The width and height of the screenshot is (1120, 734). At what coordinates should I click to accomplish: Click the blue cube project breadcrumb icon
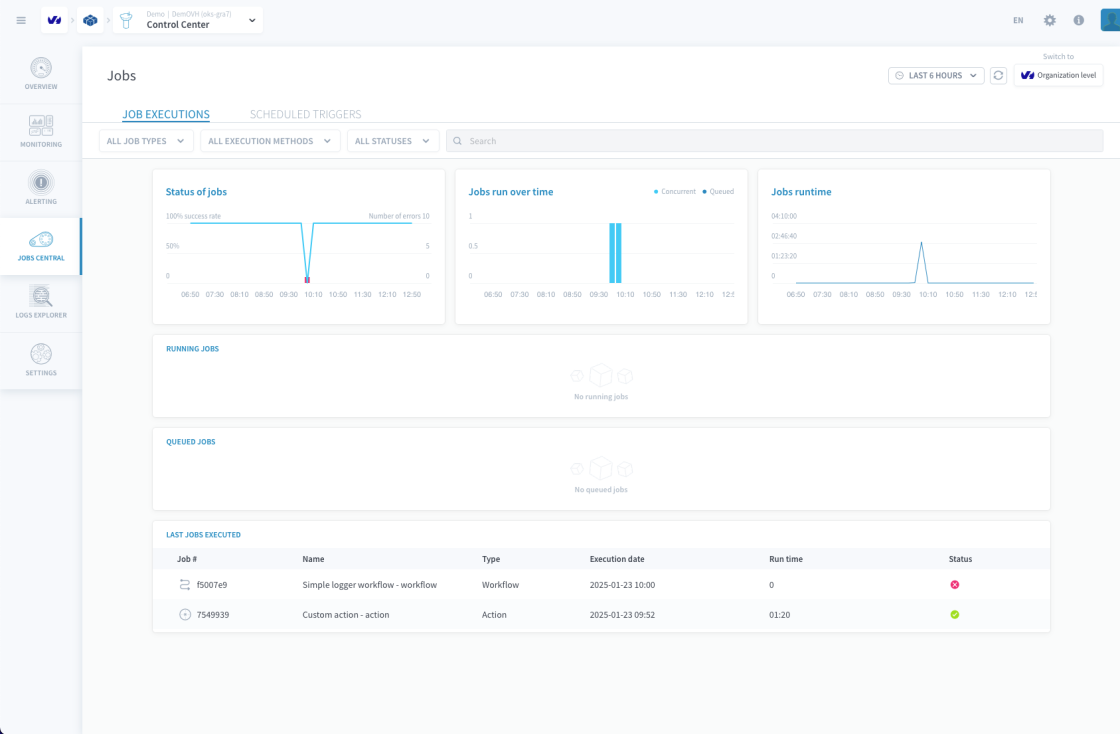tap(90, 20)
